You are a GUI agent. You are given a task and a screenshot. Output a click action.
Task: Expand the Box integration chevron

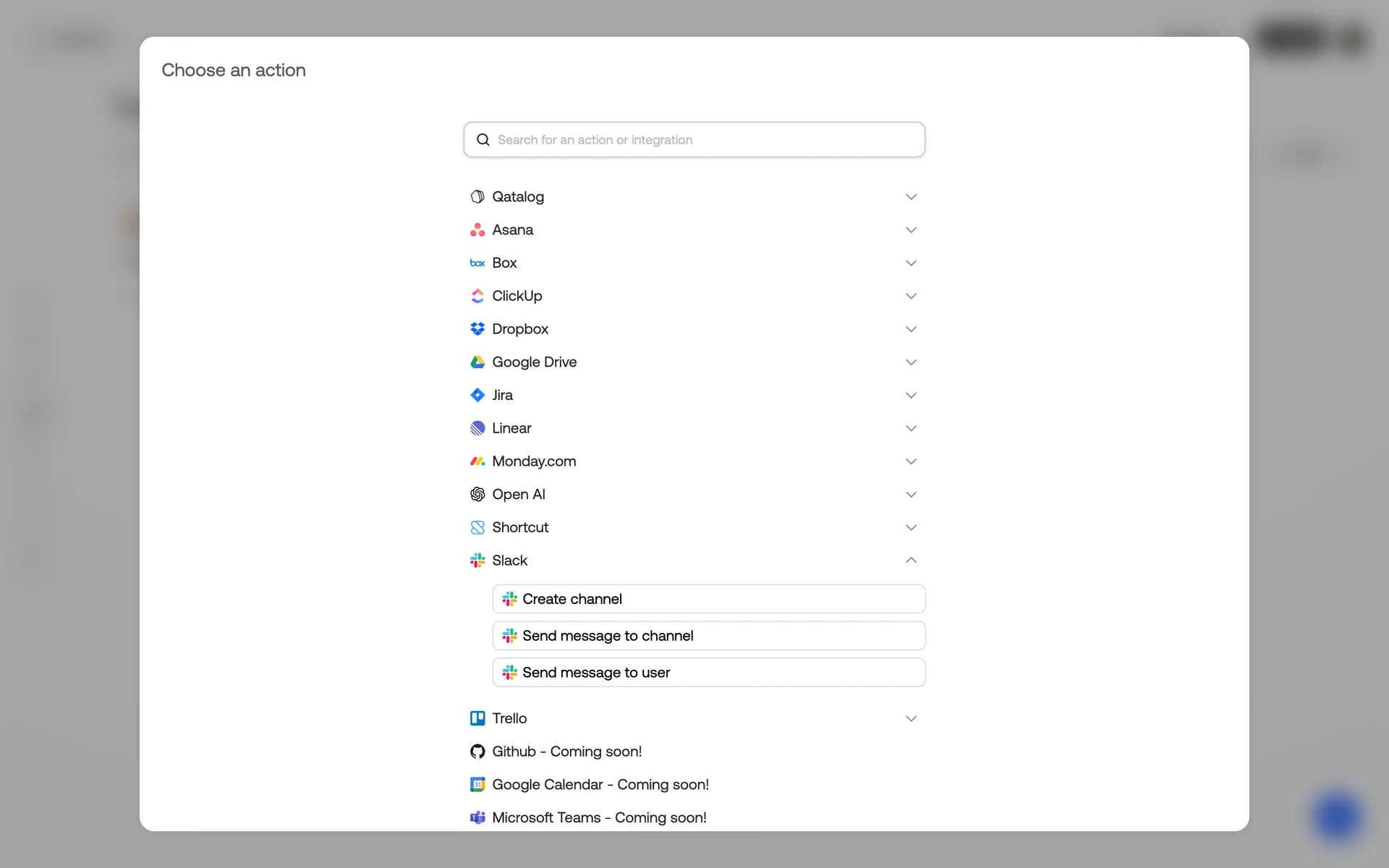tap(911, 263)
